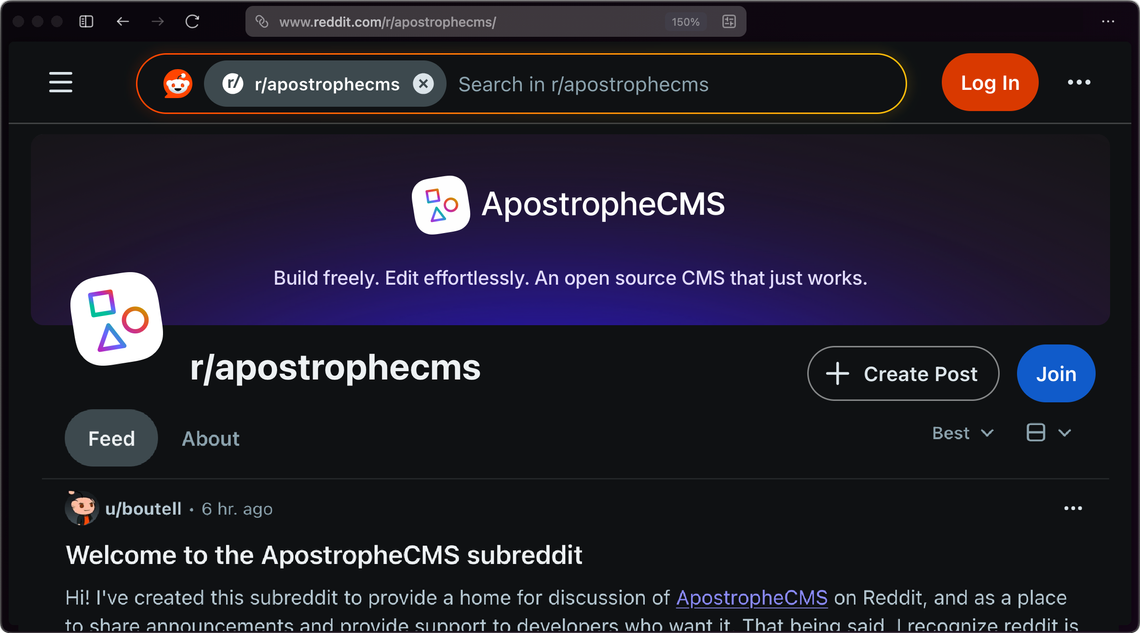Open the hamburger navigation menu
Viewport: 1140px width, 633px height.
[x=61, y=82]
